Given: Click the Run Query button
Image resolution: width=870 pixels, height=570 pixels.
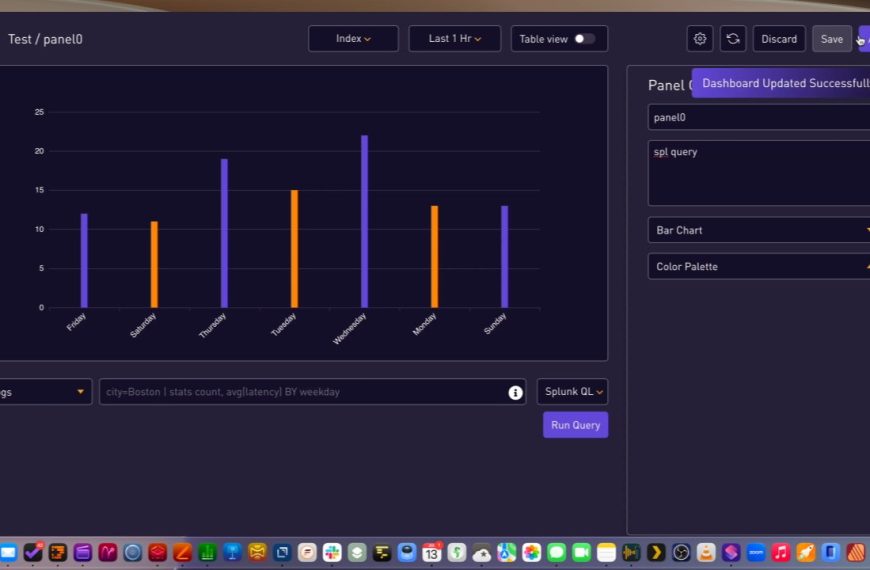Looking at the screenshot, I should [575, 425].
